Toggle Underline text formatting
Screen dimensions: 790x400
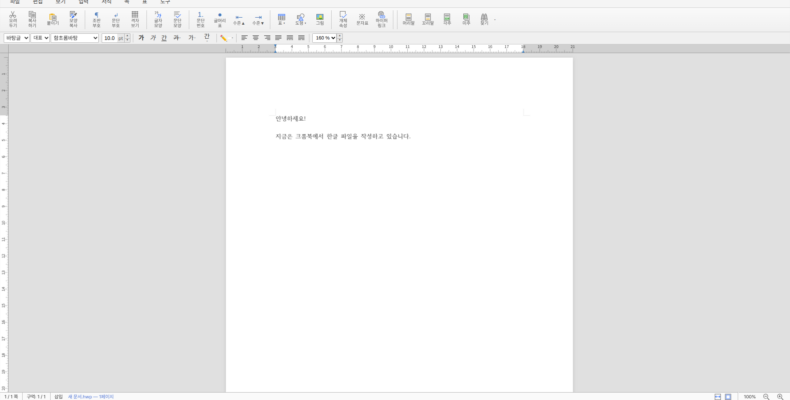[x=164, y=38]
